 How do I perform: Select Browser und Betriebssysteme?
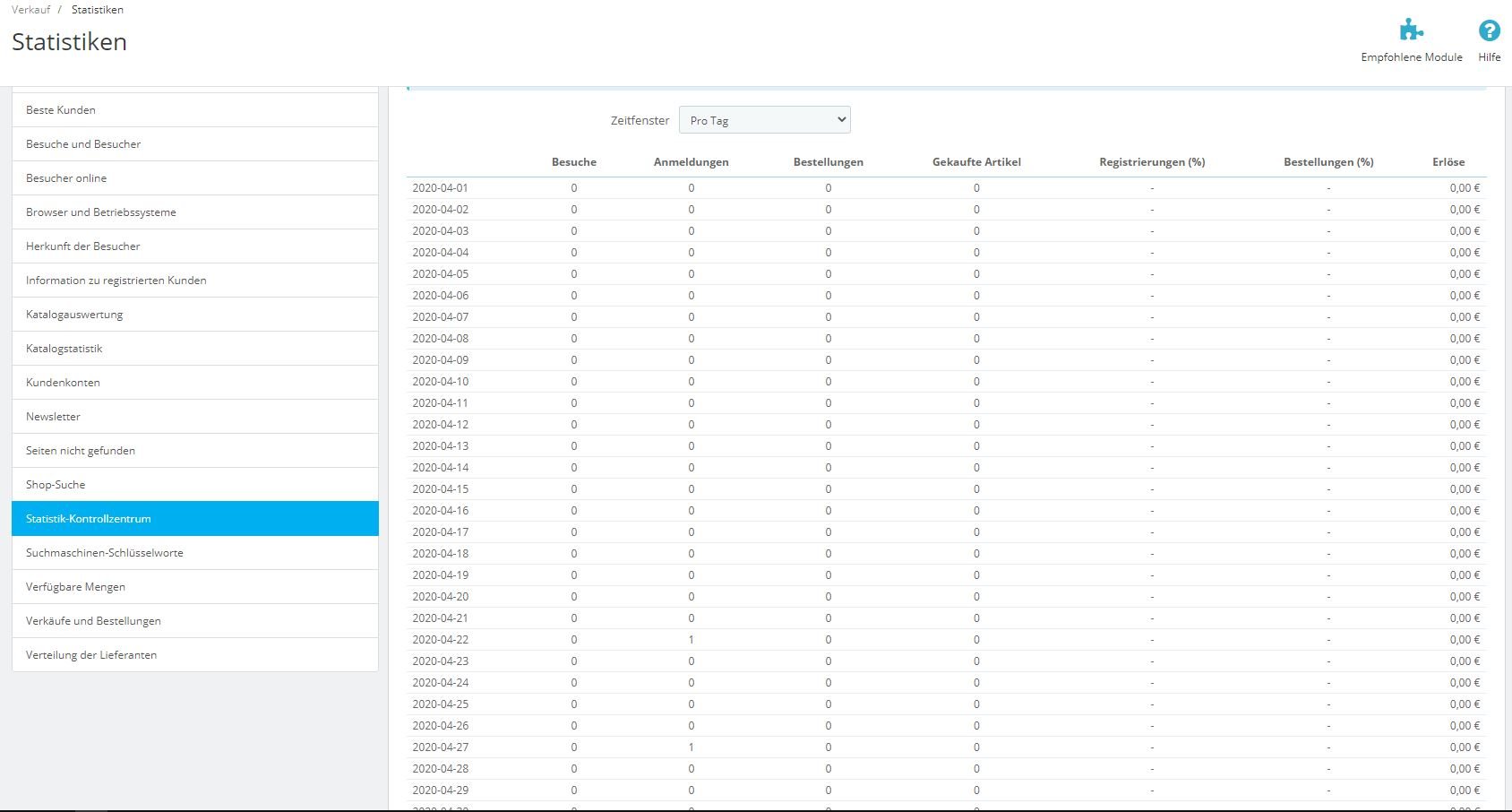tap(195, 212)
